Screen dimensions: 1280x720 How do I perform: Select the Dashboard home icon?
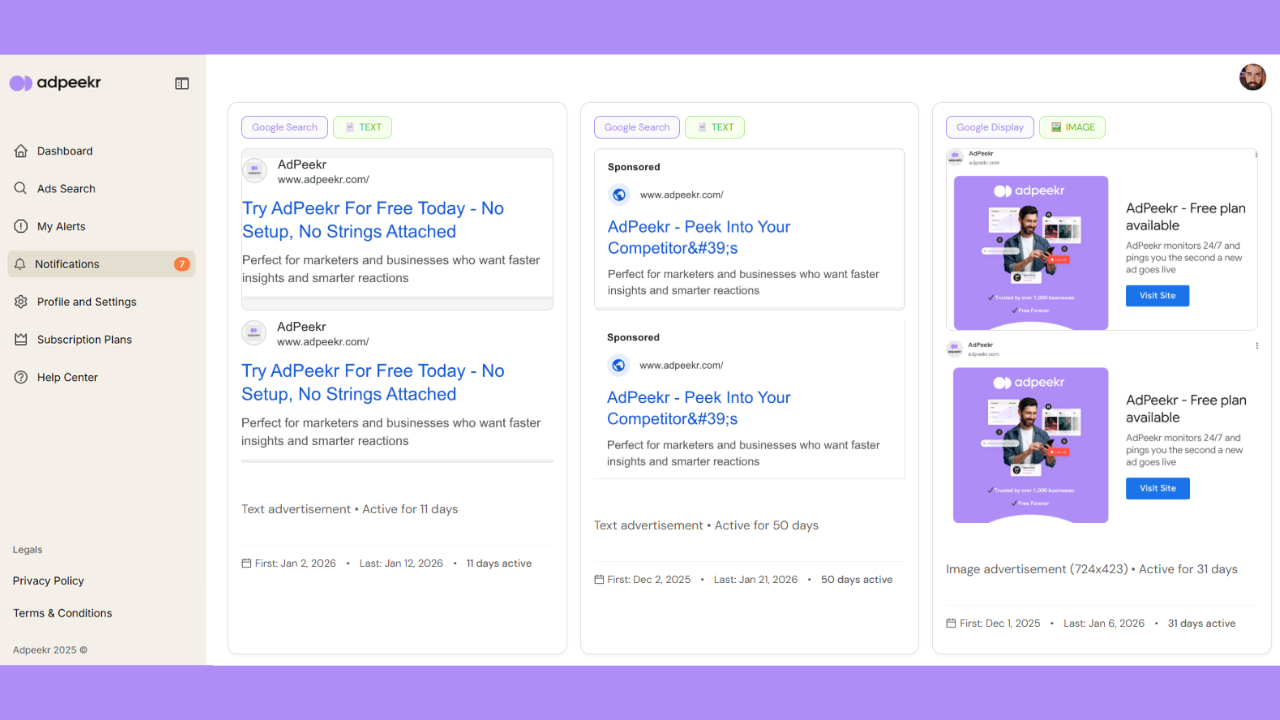(x=20, y=150)
